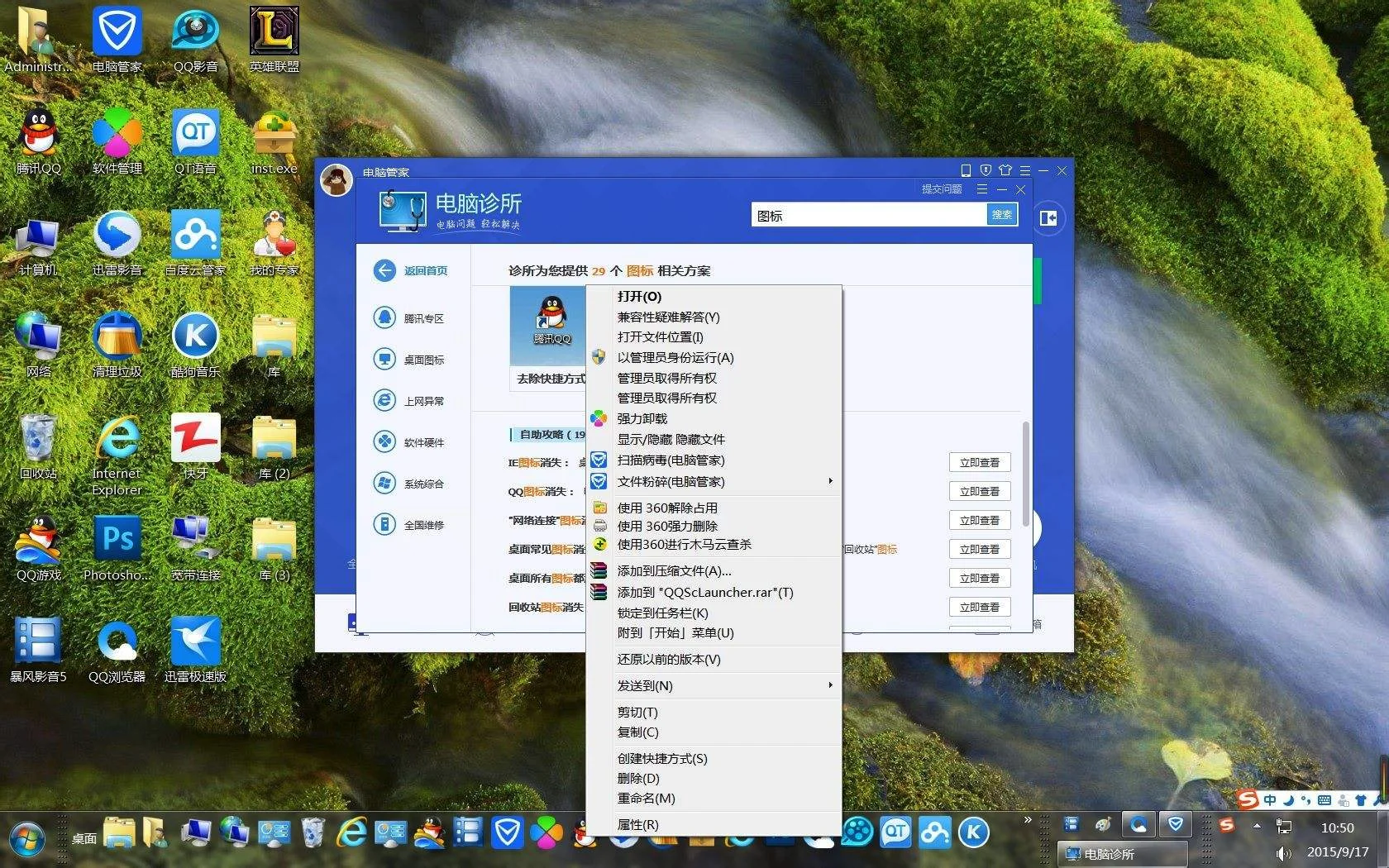Open the 酷狗音乐 desktop icon
Screen dimensions: 1389x868
pyautogui.click(x=195, y=344)
